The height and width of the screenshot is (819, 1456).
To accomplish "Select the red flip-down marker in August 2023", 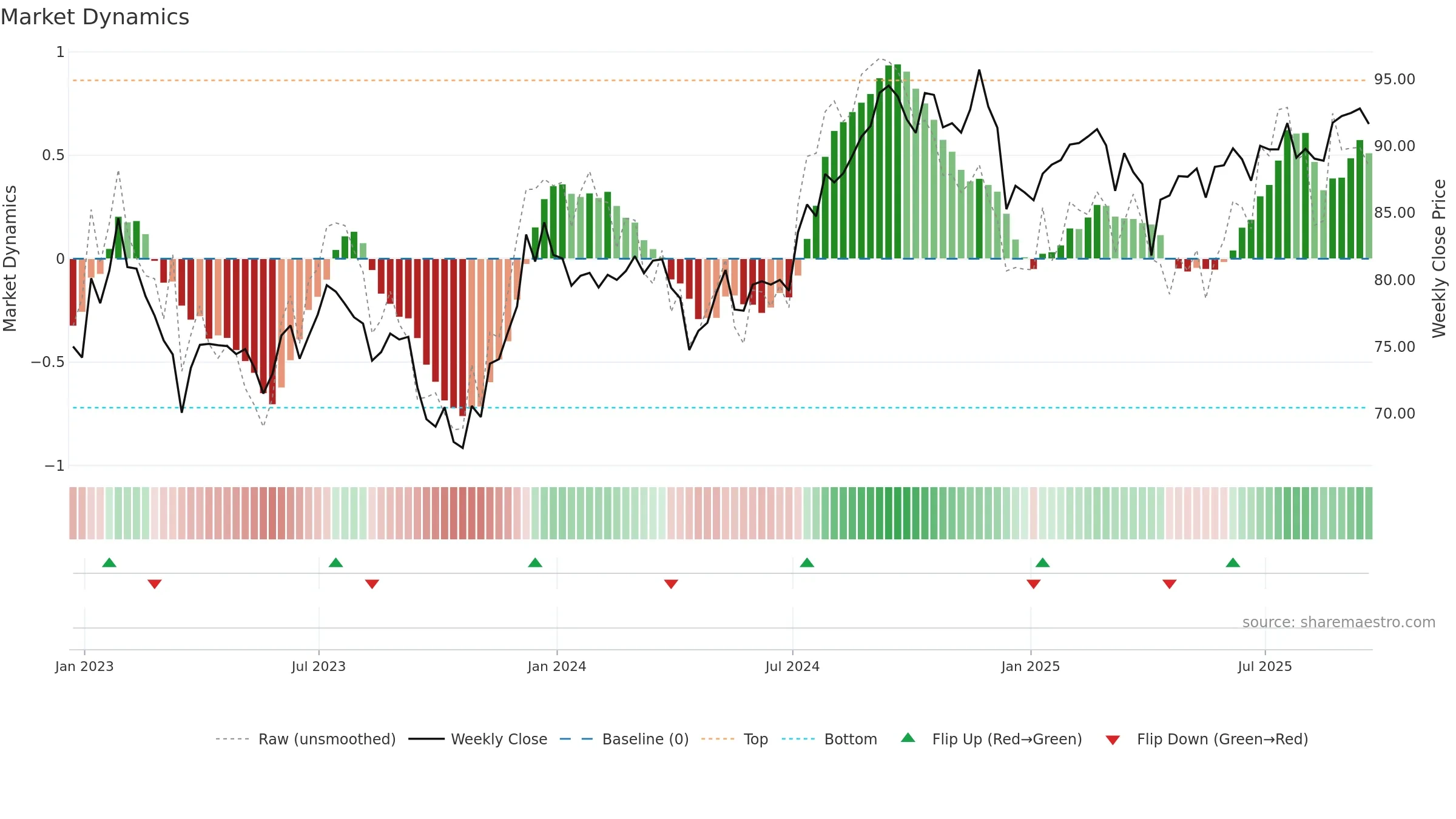I will click(372, 584).
